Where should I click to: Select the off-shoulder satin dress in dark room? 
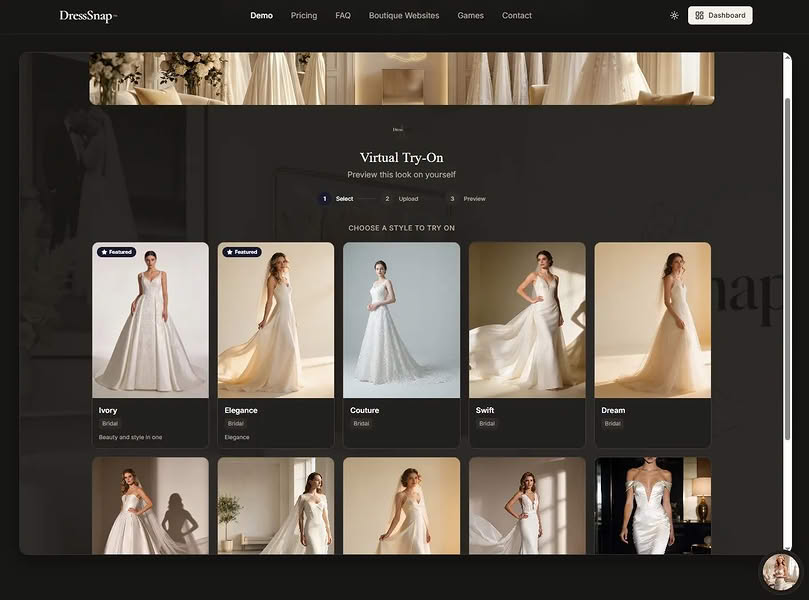point(653,506)
